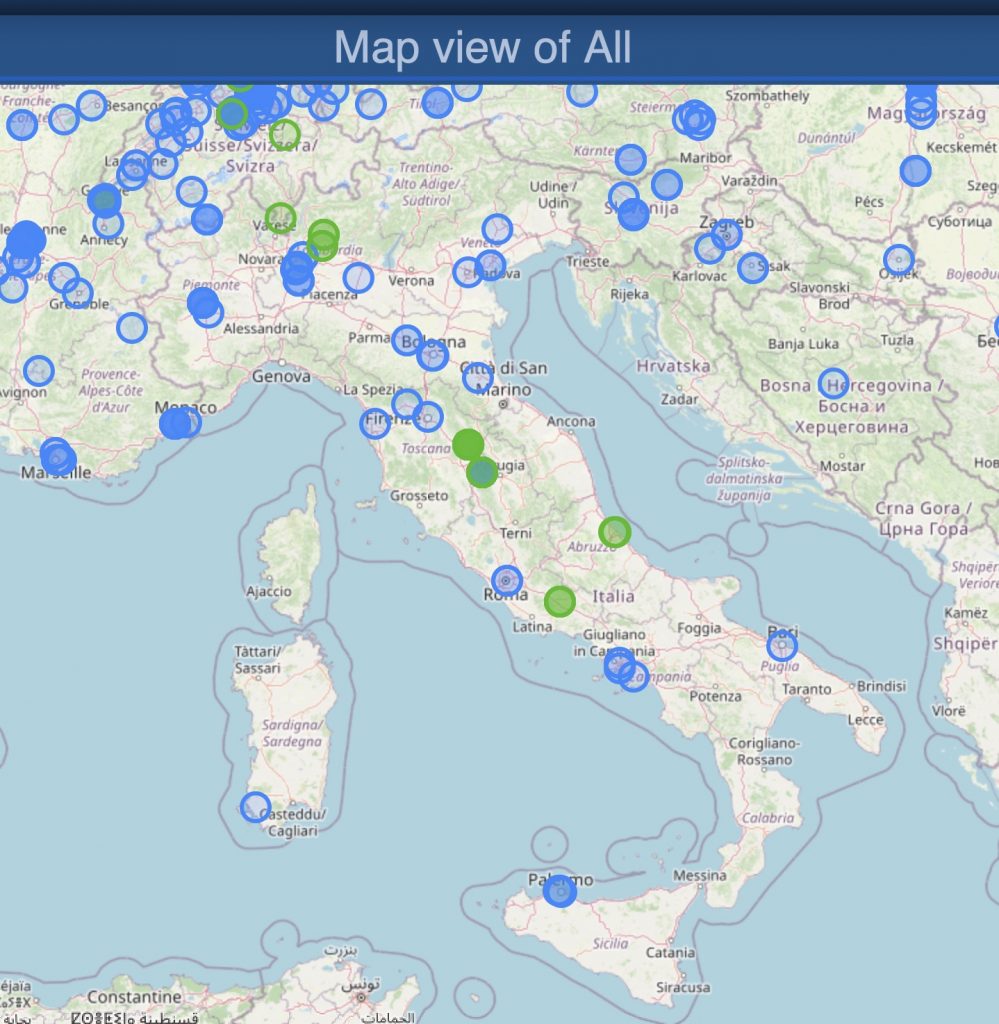Click the blue marker near San Marino
The image size is (999, 1024).
tap(478, 378)
